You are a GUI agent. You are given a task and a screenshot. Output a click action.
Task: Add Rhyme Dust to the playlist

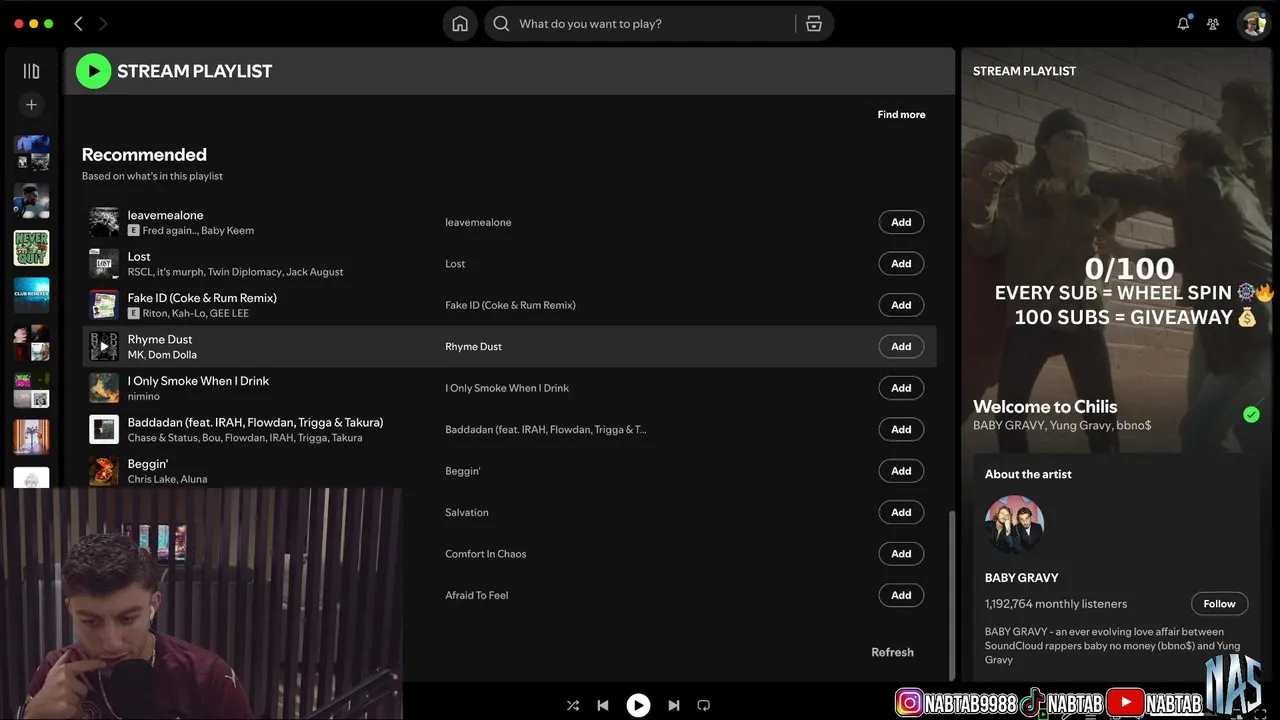[x=901, y=347]
